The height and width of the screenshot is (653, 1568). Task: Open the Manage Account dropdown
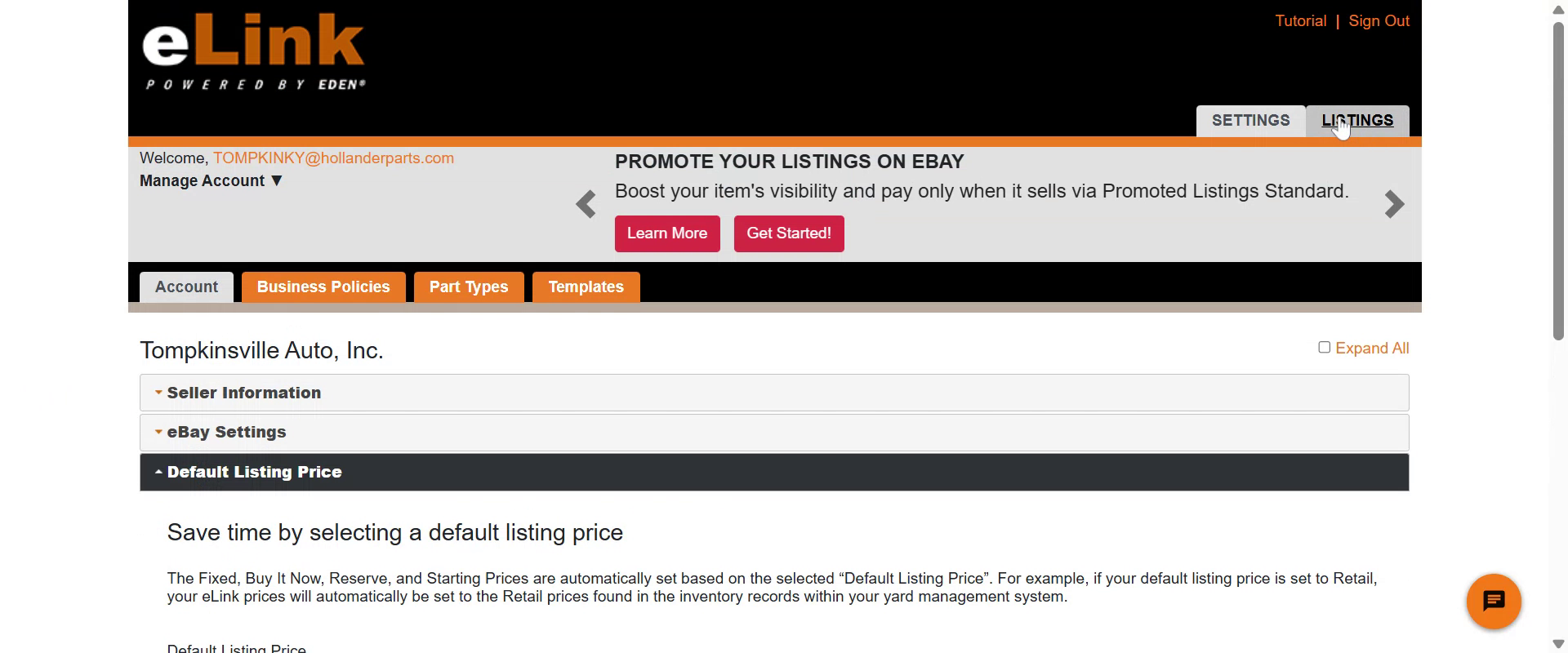click(x=211, y=181)
